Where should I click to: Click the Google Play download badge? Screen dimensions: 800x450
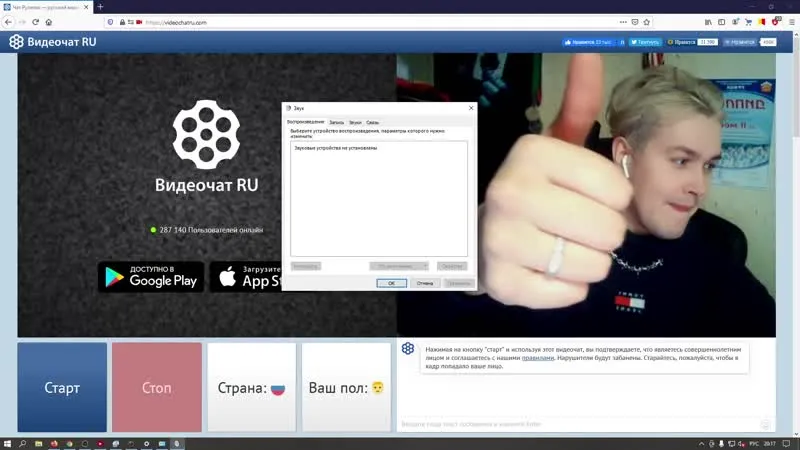151,277
